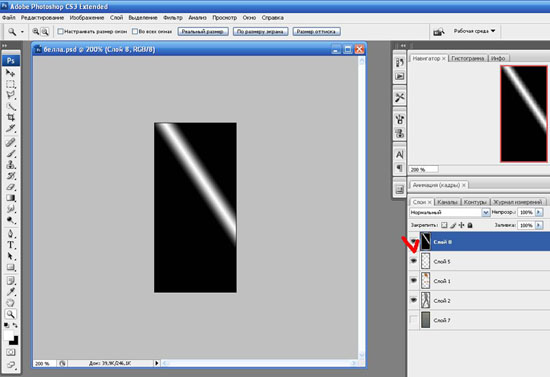Switch to the 'Контуры' tab

pyautogui.click(x=475, y=202)
